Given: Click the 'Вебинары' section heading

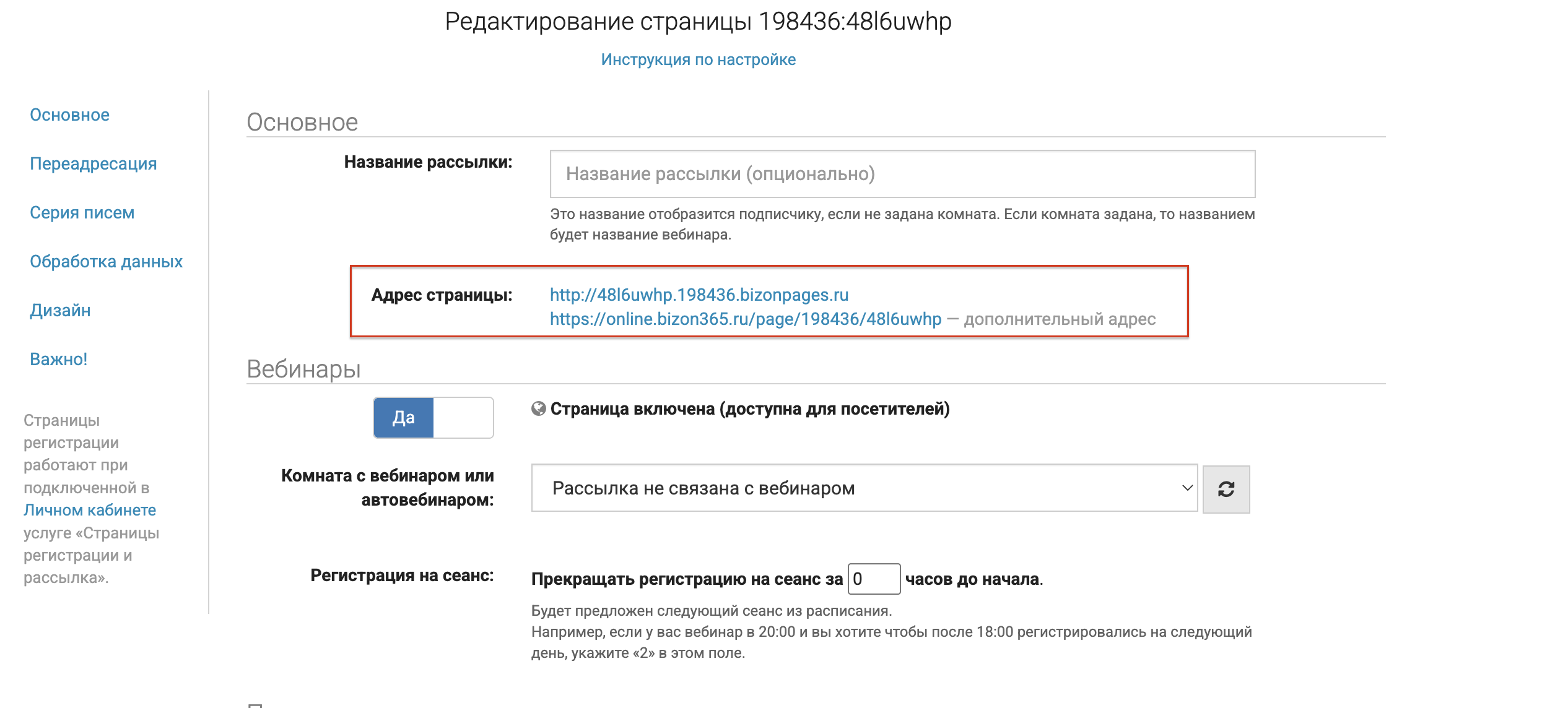Looking at the screenshot, I should point(303,369).
